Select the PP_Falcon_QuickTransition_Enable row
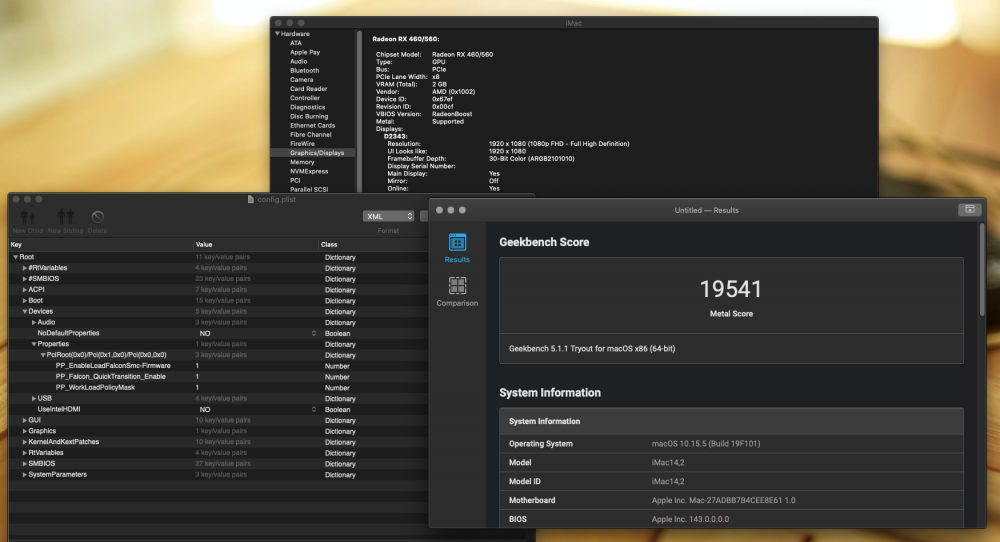 (x=219, y=377)
